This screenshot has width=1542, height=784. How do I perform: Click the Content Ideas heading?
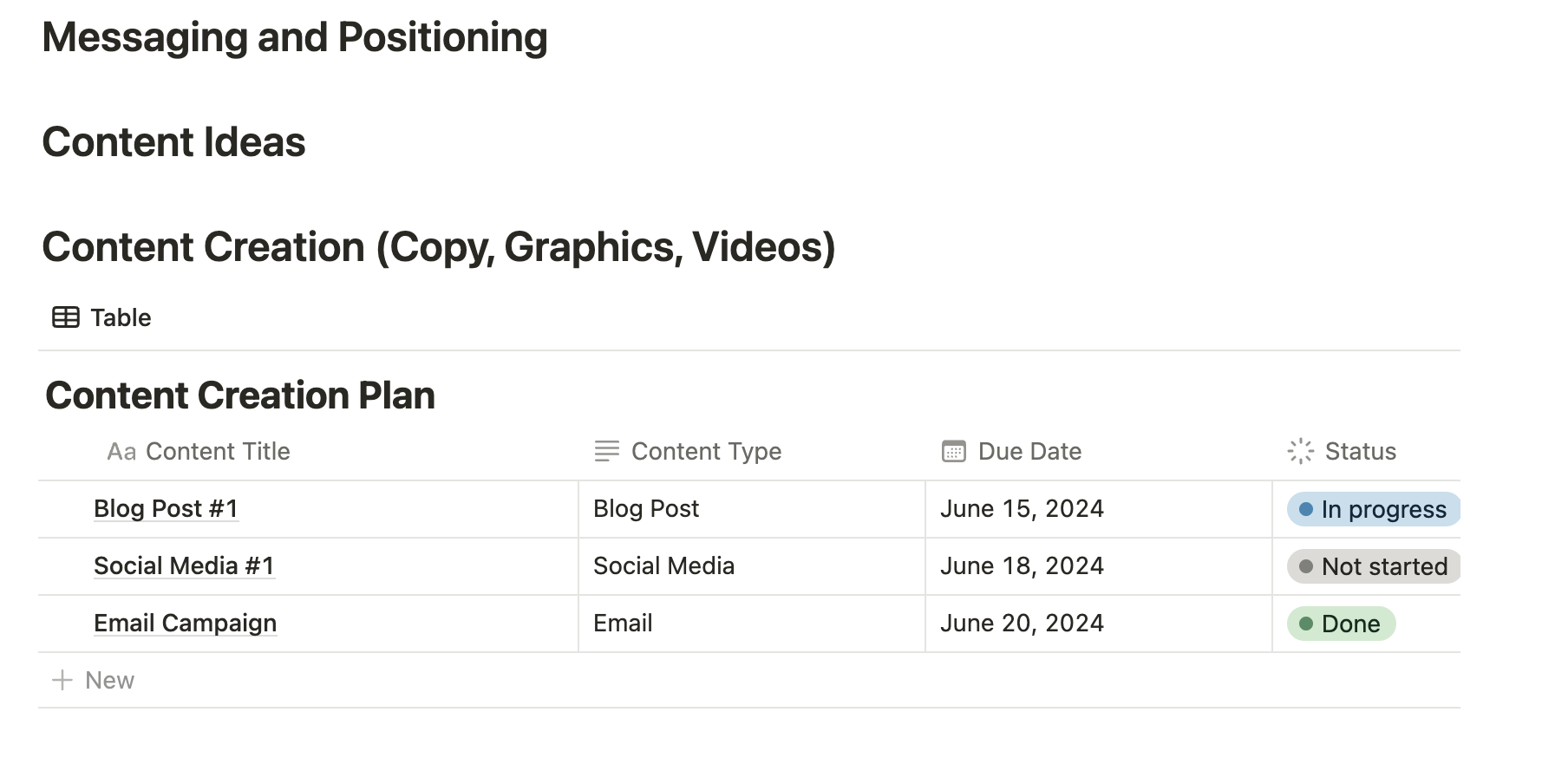coord(173,142)
